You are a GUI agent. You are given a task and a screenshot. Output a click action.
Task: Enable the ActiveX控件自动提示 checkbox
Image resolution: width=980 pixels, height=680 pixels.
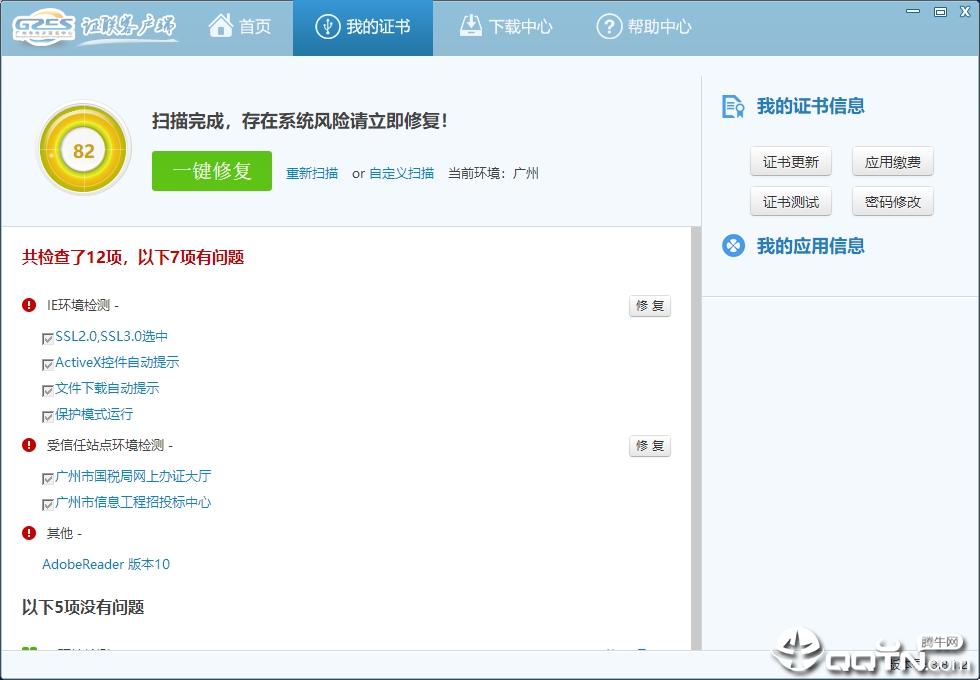point(47,364)
